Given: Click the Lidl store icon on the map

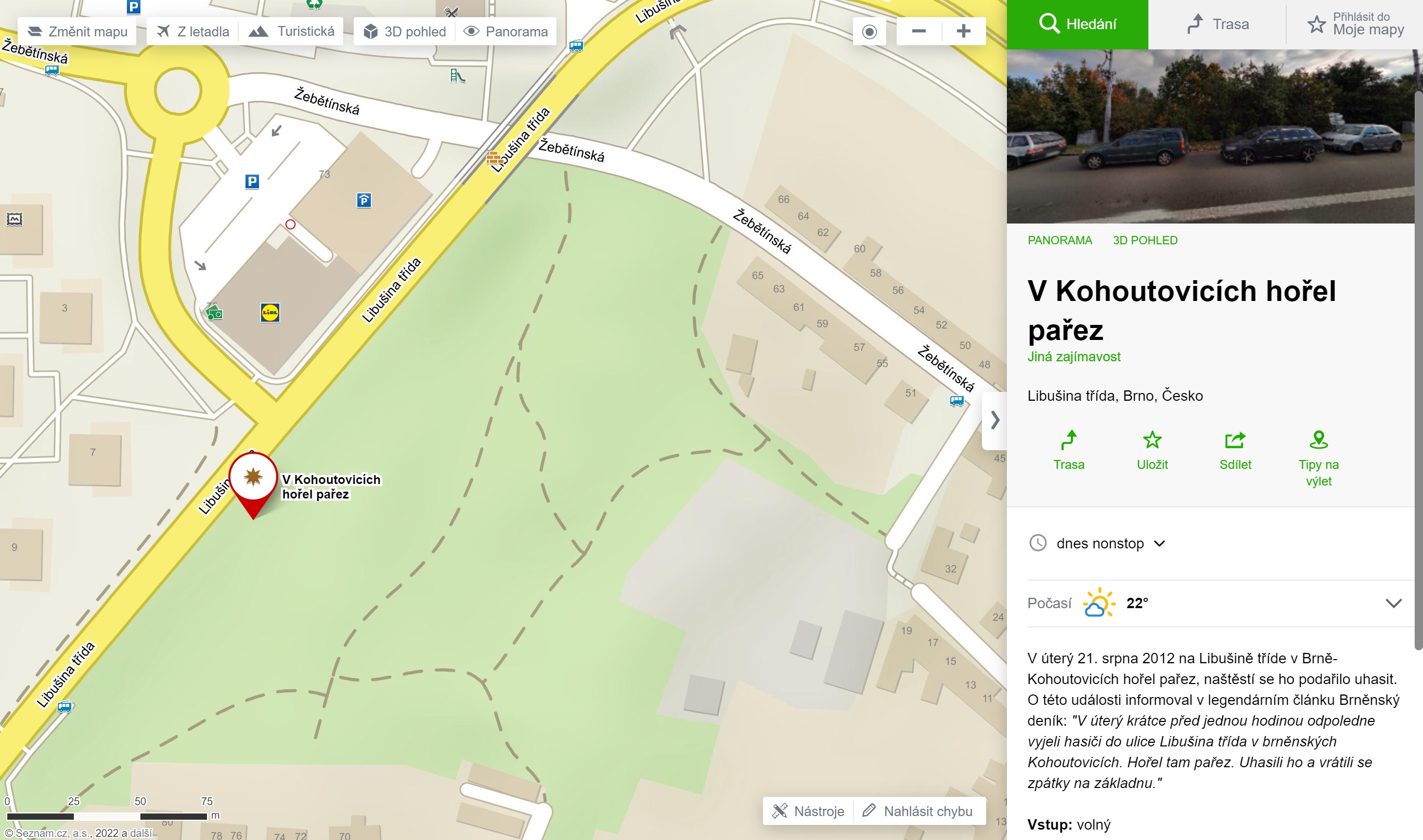Looking at the screenshot, I should coord(270,312).
